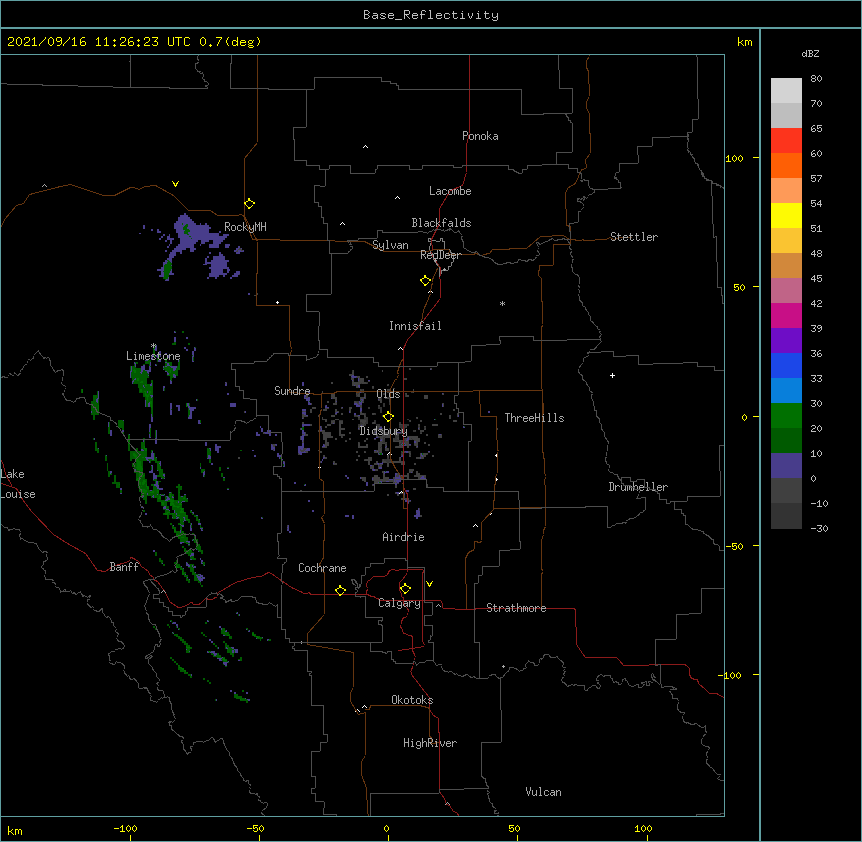Click the Airdrie label
Image resolution: width=862 pixels, height=842 pixels.
403,537
